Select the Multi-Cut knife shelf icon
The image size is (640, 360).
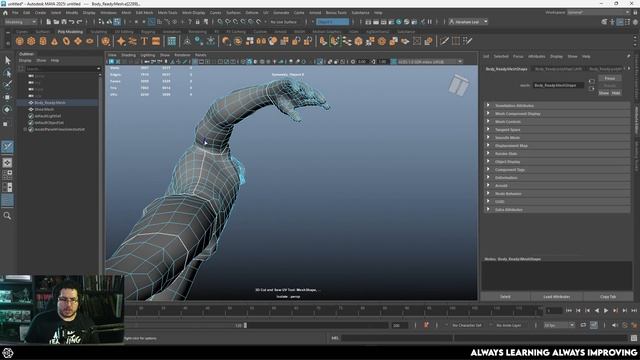pyautogui.click(x=444, y=41)
